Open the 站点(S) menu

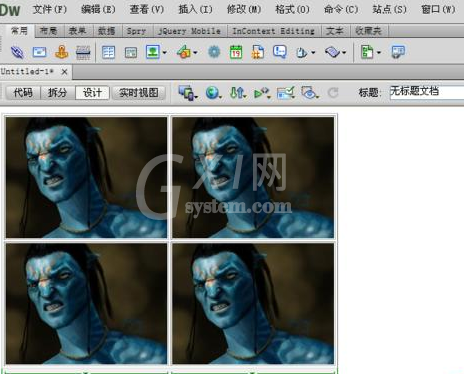click(x=389, y=9)
